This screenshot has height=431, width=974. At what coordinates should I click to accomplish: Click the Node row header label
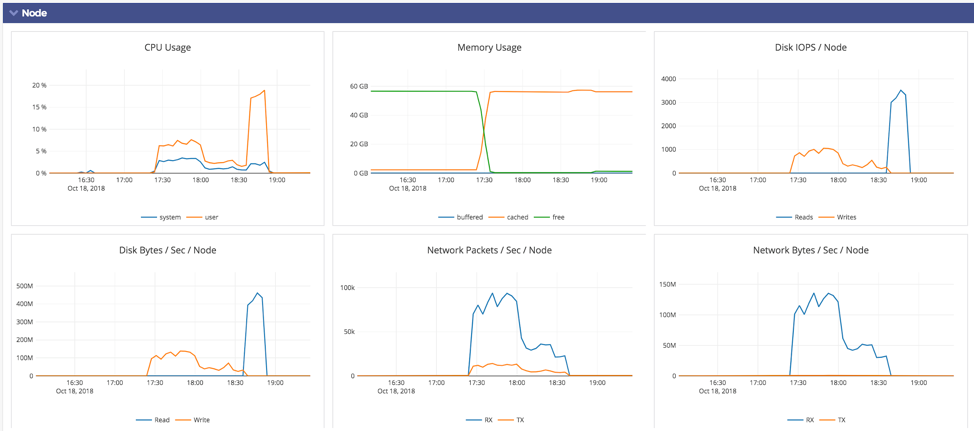34,13
